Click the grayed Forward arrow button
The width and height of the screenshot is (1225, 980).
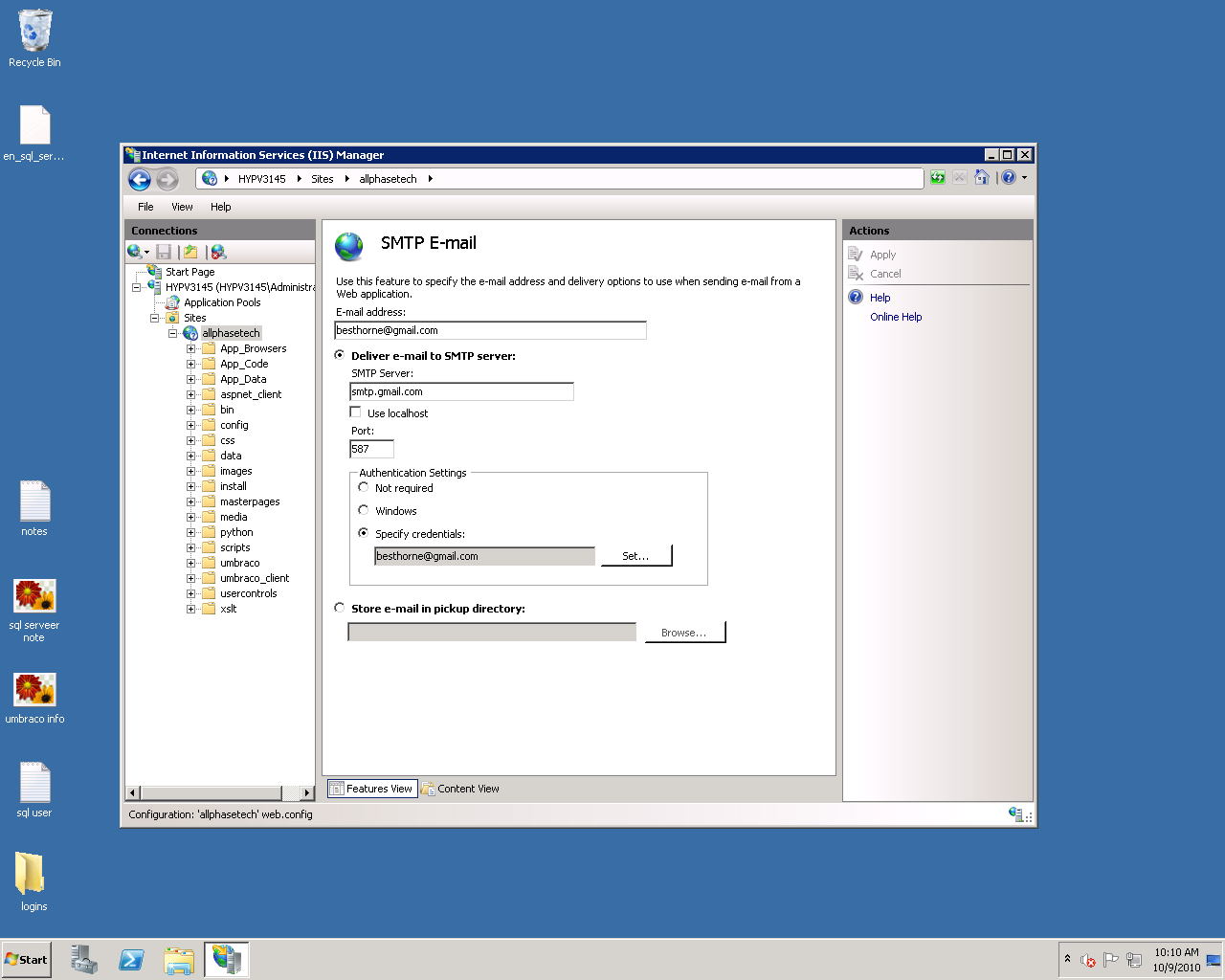[x=167, y=179]
